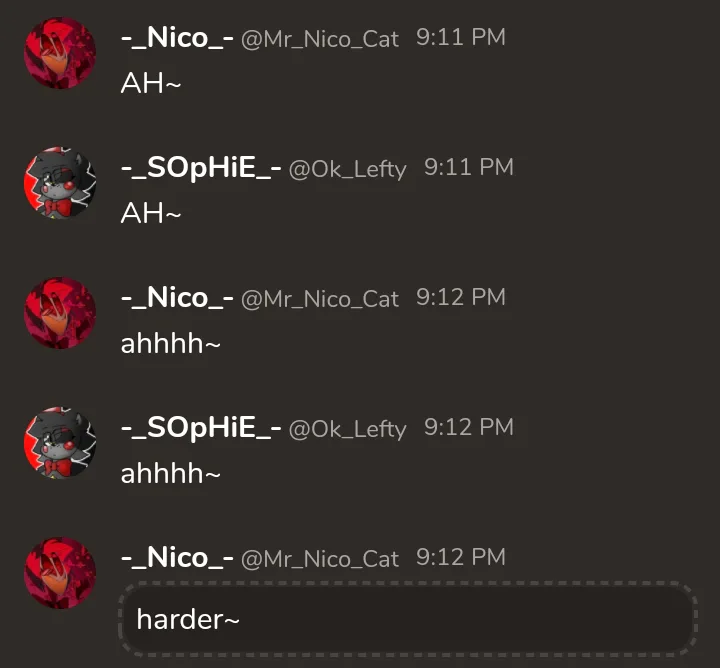The width and height of the screenshot is (720, 668).
Task: Click SOpHiE's avatar beside the "ahhhh~" message
Action: 60,443
